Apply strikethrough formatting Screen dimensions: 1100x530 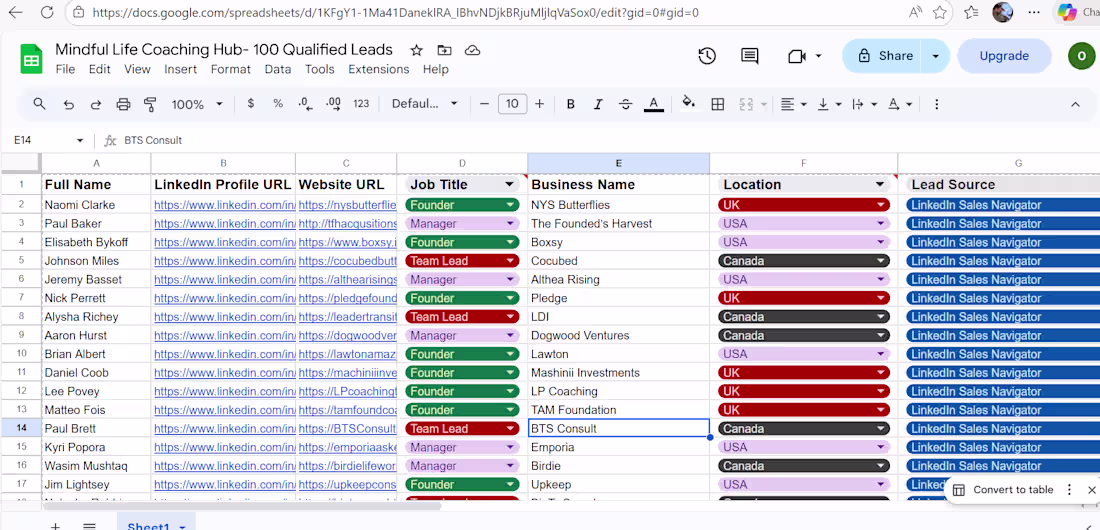pos(626,104)
